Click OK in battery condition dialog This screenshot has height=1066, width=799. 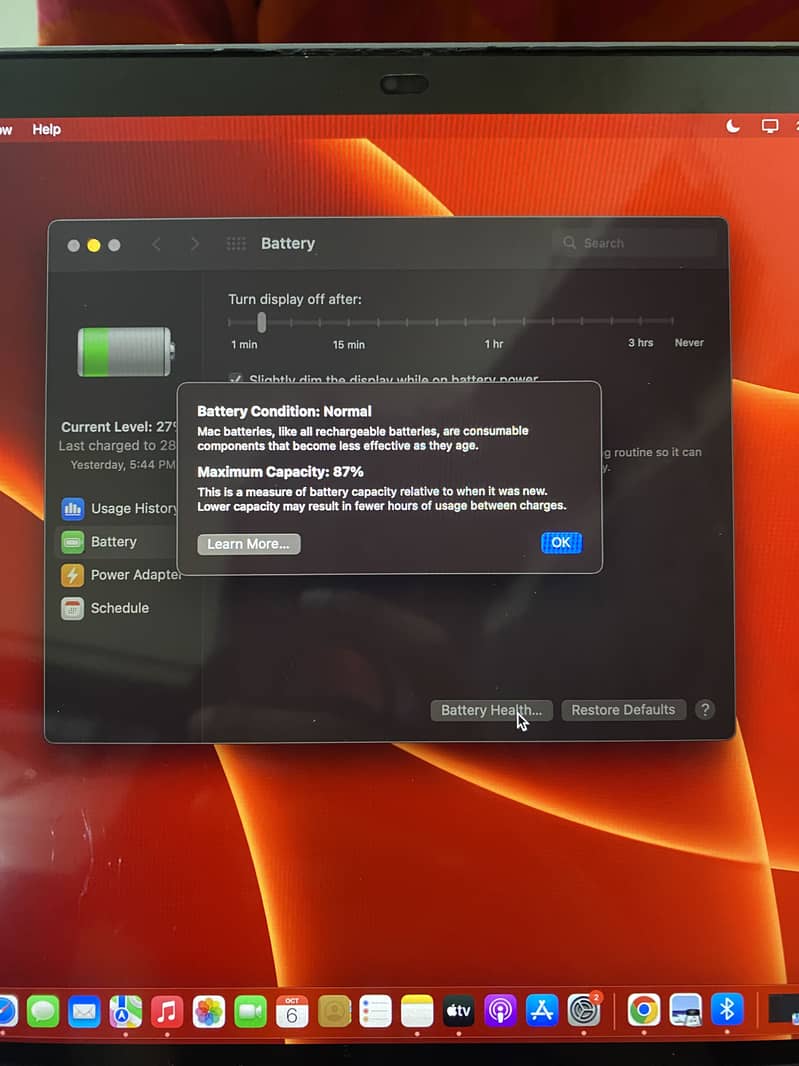click(561, 543)
